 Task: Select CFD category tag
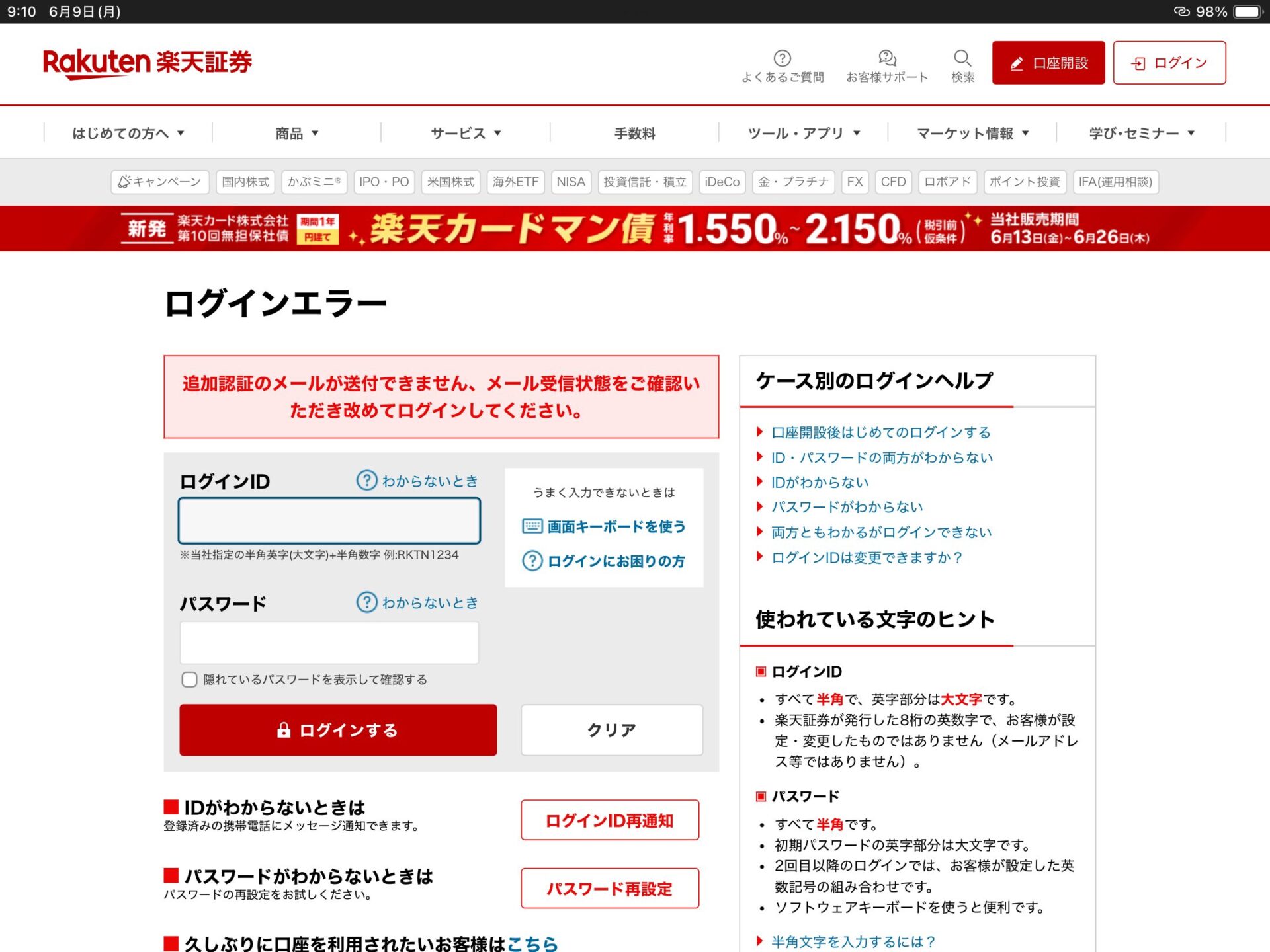tap(893, 182)
